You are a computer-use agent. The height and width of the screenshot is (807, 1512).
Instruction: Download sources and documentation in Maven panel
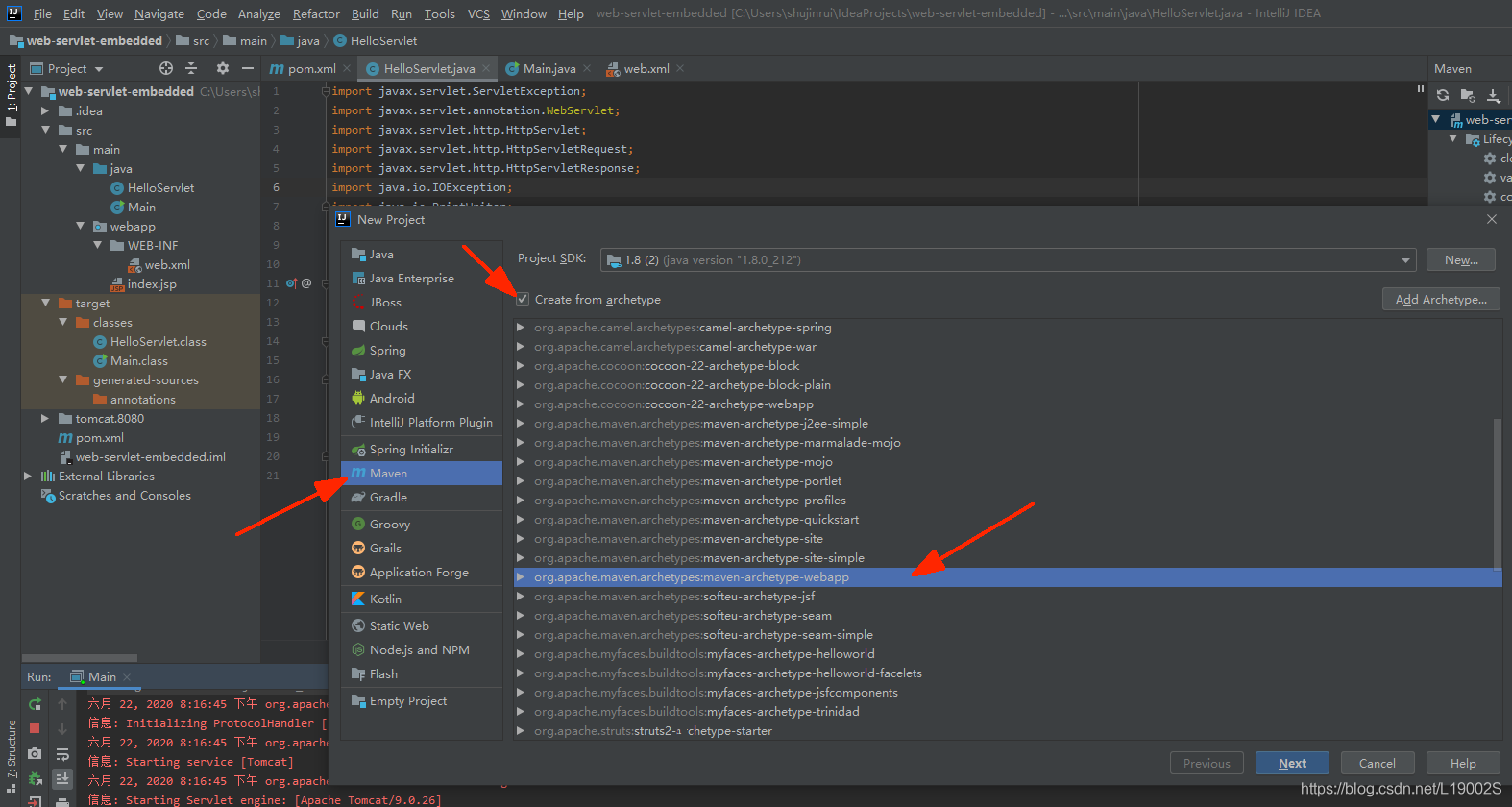1494,95
